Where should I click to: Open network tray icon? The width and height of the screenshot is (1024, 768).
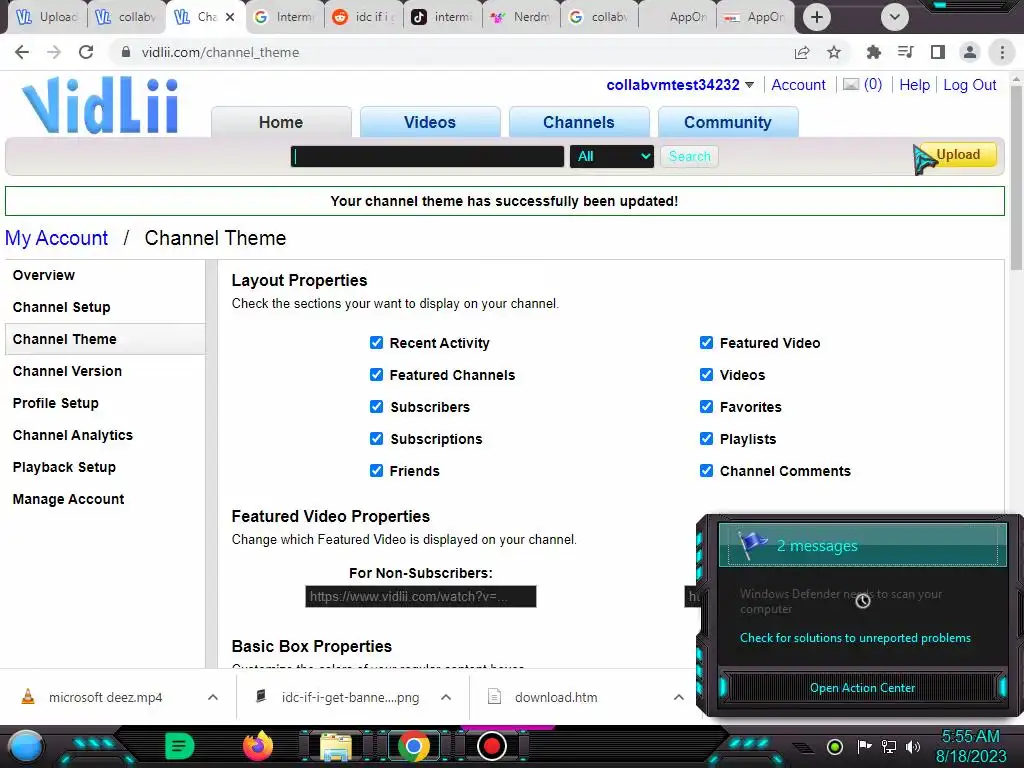pyautogui.click(x=889, y=746)
